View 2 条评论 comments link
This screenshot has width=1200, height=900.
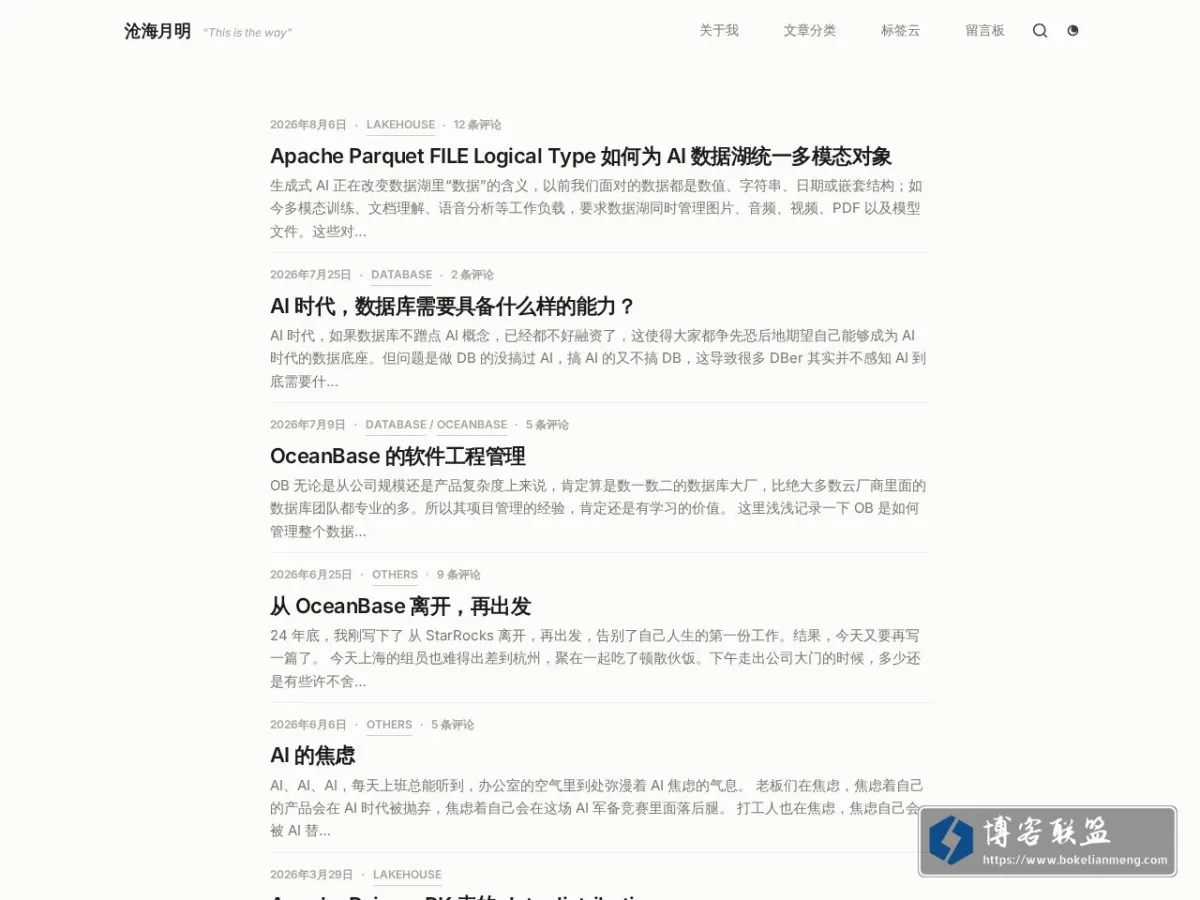click(472, 275)
